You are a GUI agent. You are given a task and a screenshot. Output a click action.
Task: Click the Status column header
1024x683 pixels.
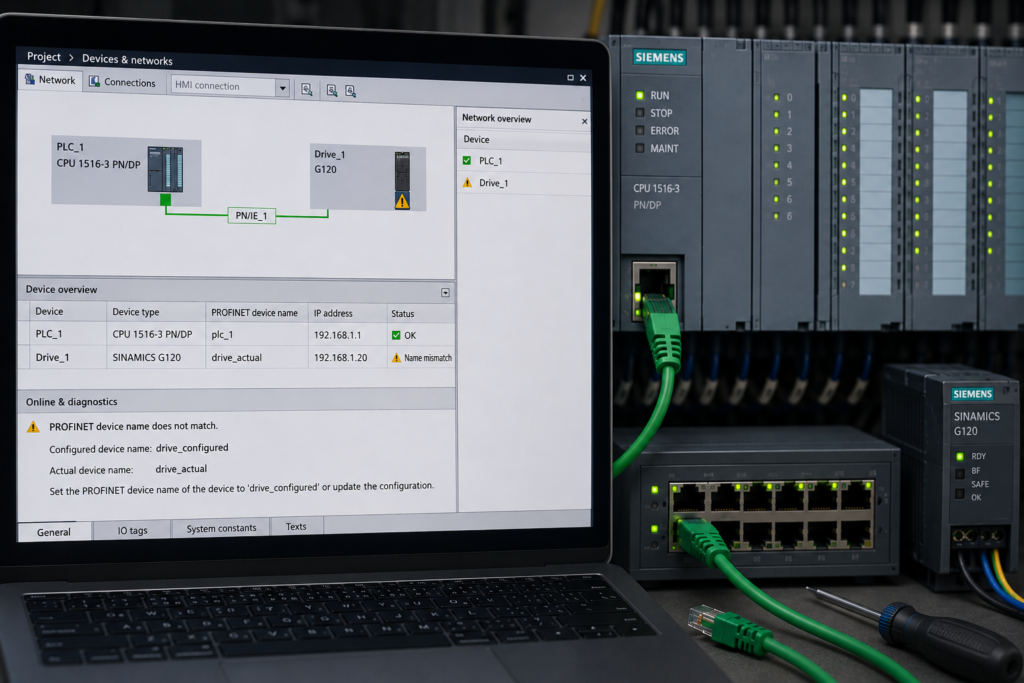tap(420, 314)
